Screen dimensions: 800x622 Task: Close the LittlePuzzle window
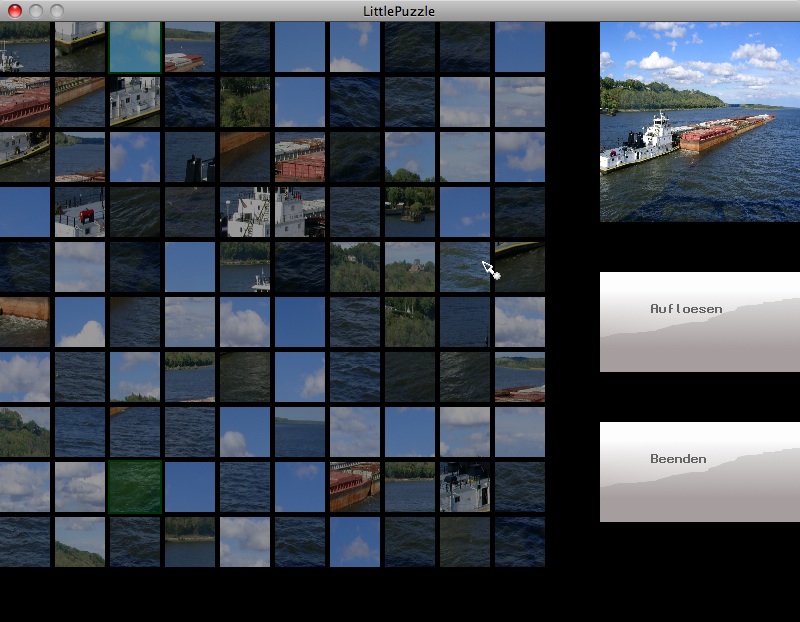coord(15,11)
